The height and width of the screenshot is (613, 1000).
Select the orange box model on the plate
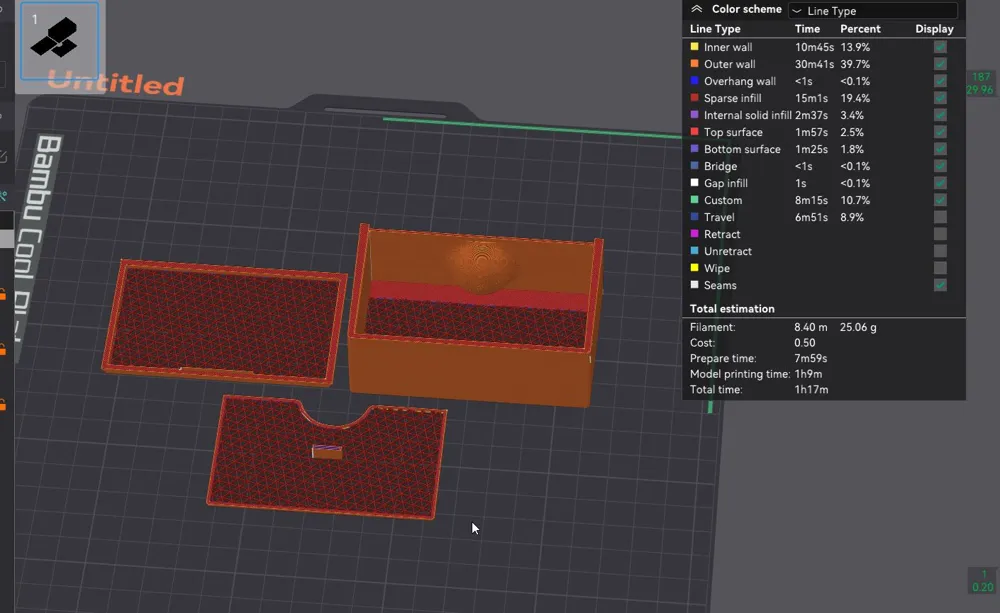pyautogui.click(x=475, y=317)
